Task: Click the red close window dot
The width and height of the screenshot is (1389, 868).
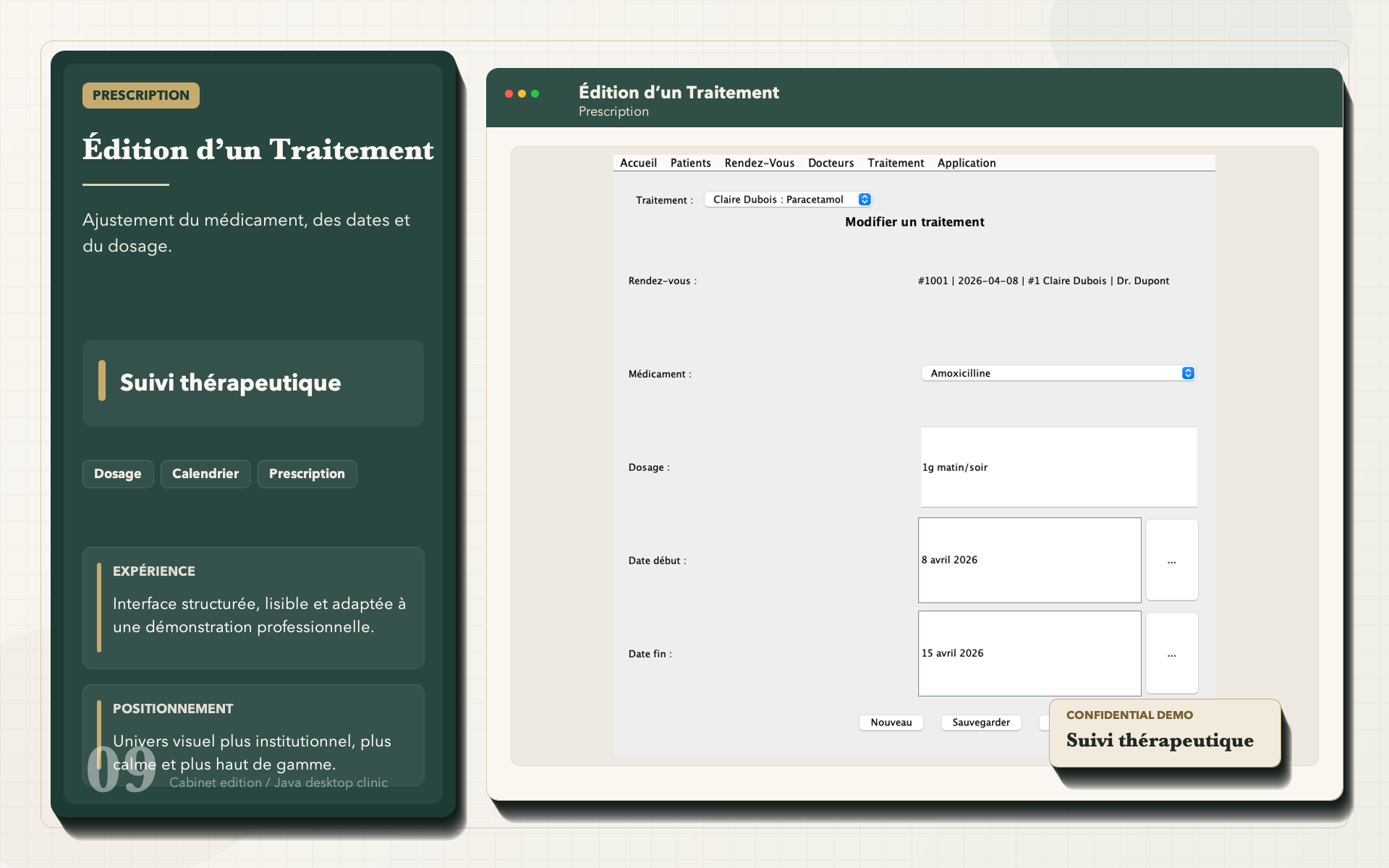Action: 509,93
